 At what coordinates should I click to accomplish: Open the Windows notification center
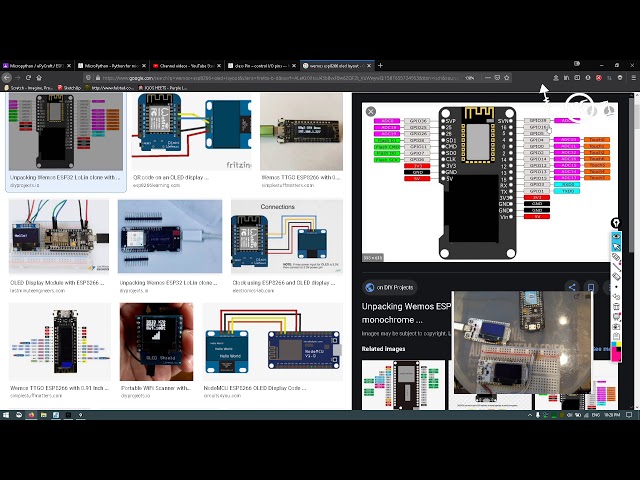(629, 415)
